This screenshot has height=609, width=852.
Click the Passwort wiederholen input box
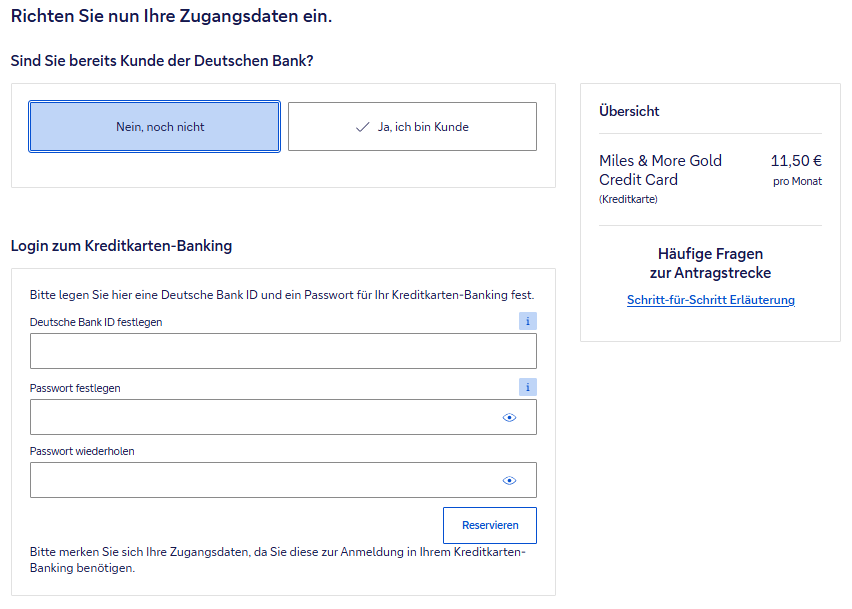pos(260,480)
